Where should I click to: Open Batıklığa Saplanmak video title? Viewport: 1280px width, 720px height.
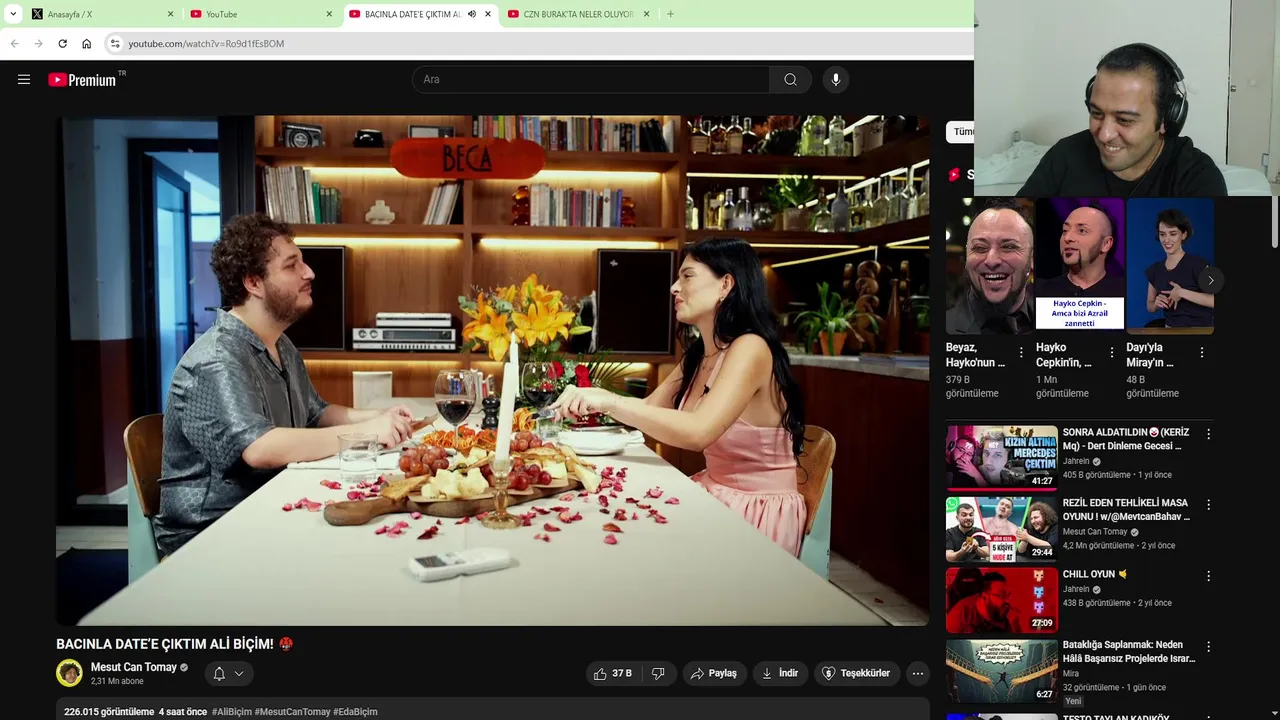pyautogui.click(x=1129, y=652)
